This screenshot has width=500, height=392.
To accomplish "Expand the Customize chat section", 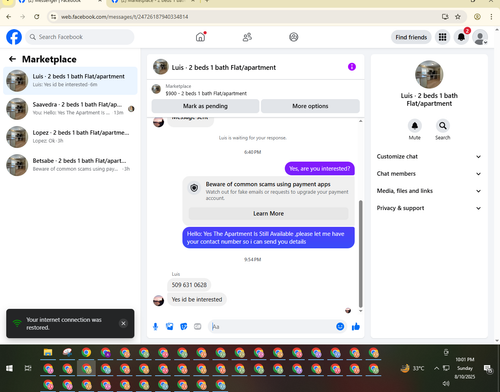I will (429, 157).
